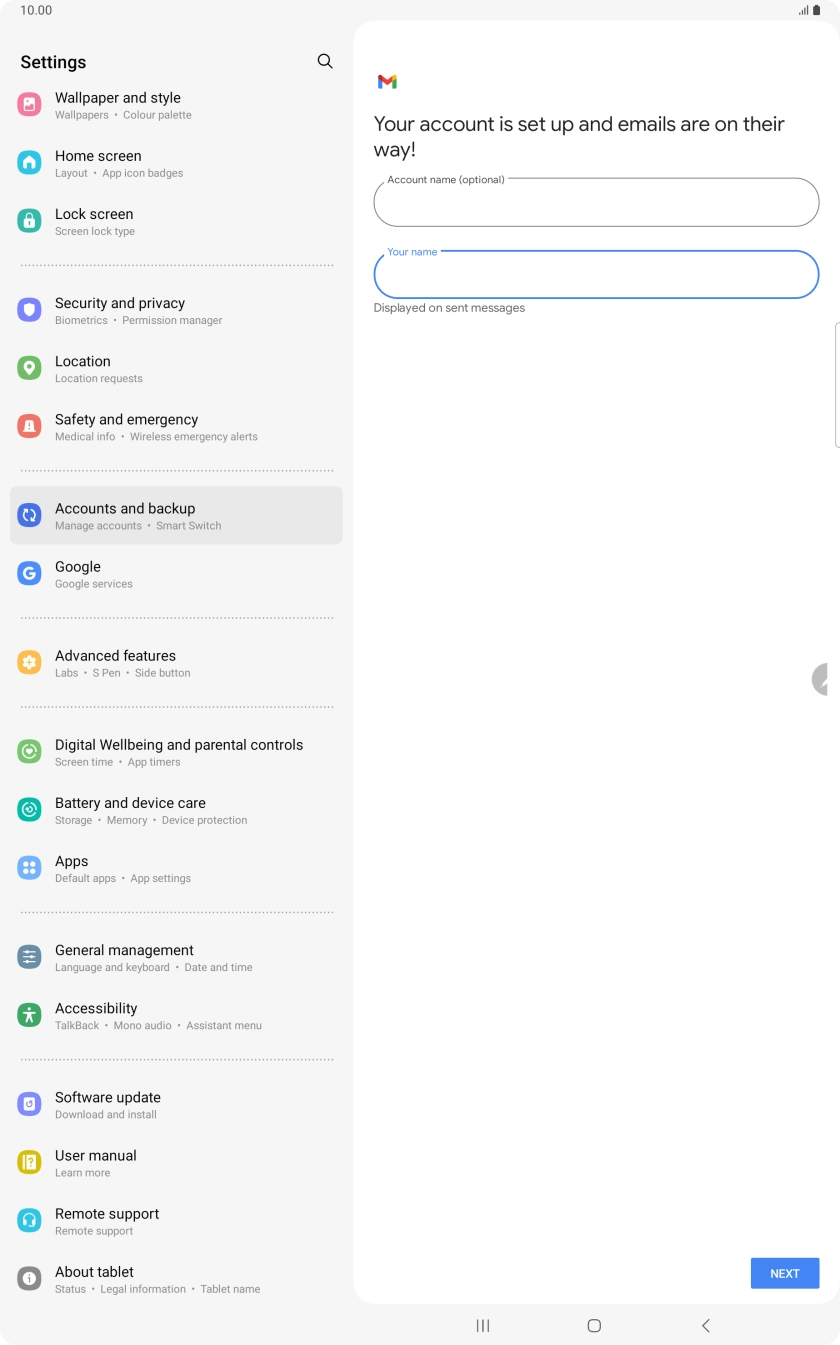The height and width of the screenshot is (1345, 840).
Task: Tap the Android back navigation button
Action: 705,1325
